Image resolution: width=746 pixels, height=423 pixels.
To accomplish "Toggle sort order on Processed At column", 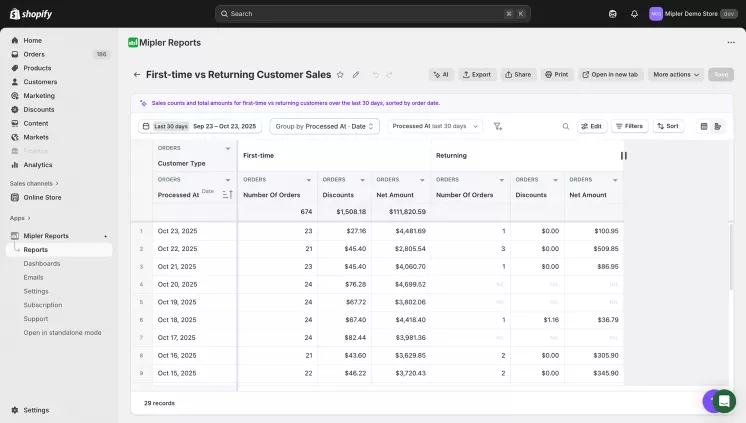I will pyautogui.click(x=227, y=195).
